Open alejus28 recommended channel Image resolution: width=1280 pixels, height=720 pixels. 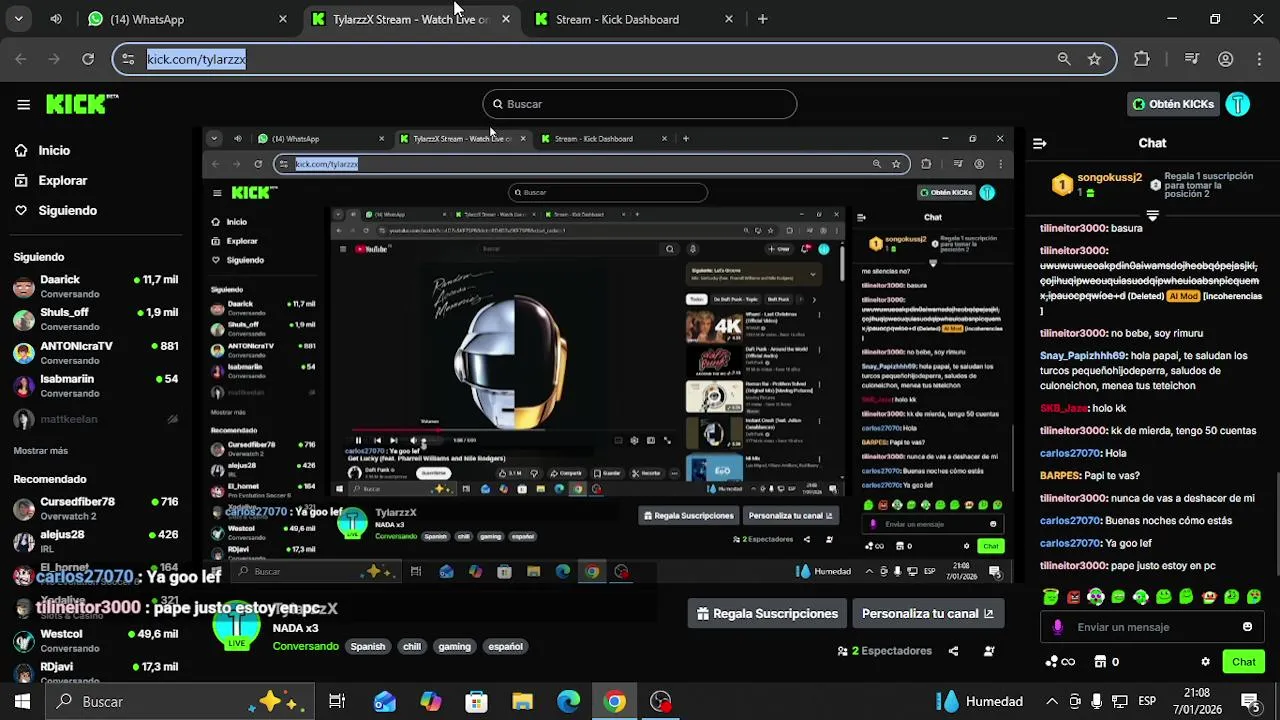(96, 541)
